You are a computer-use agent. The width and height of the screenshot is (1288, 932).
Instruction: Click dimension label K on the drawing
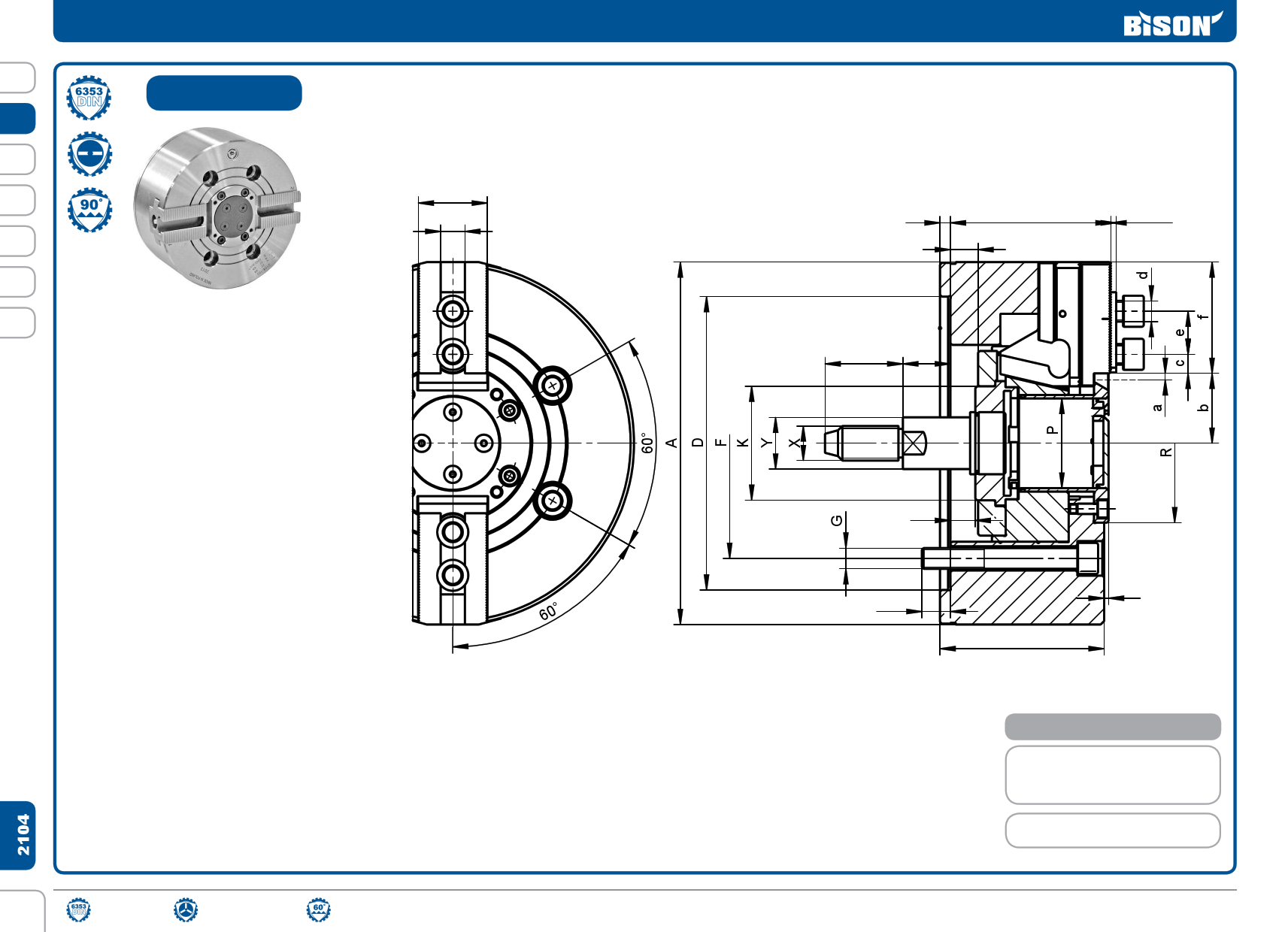tap(743, 443)
